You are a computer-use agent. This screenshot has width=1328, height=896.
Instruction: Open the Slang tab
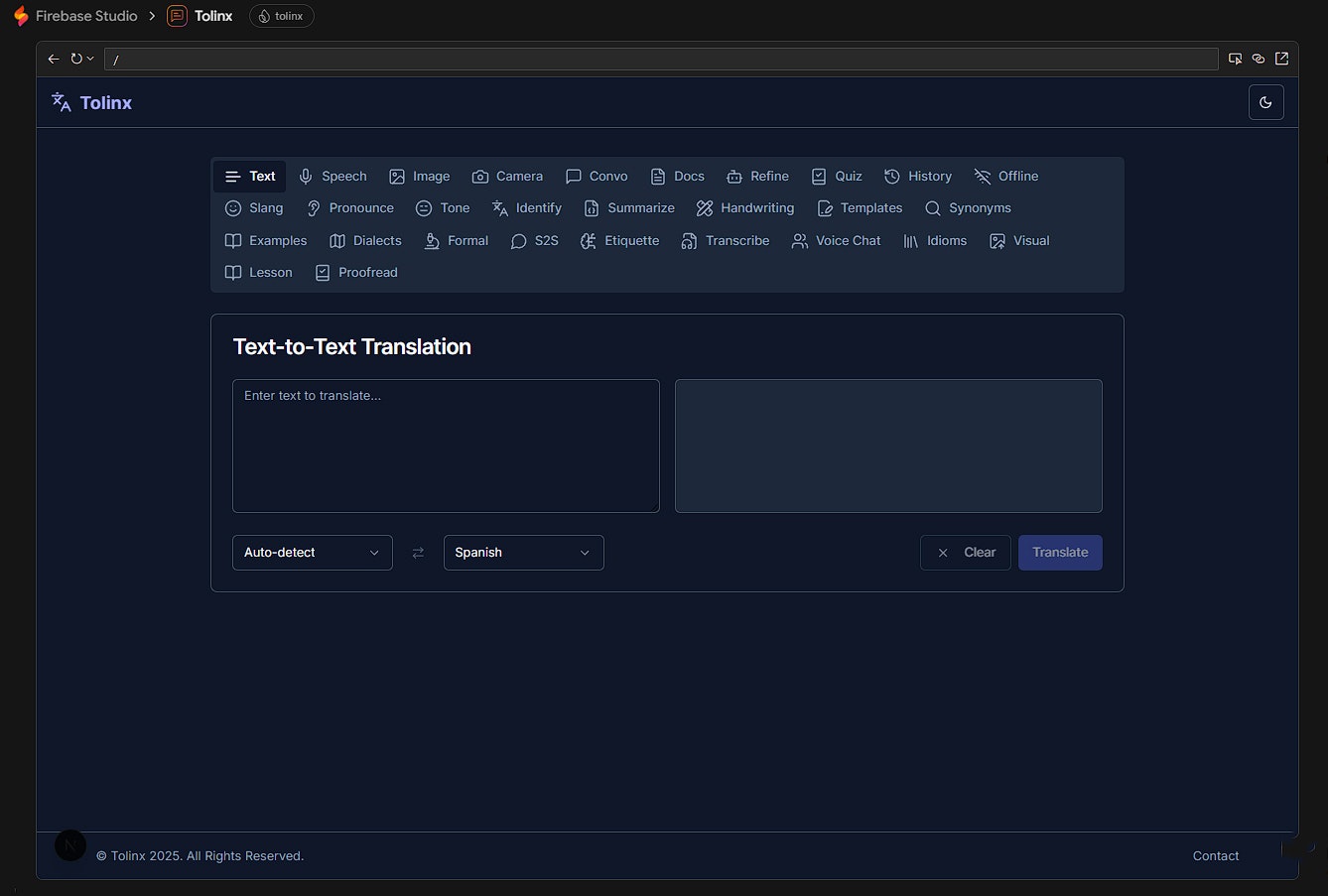pyautogui.click(x=254, y=208)
